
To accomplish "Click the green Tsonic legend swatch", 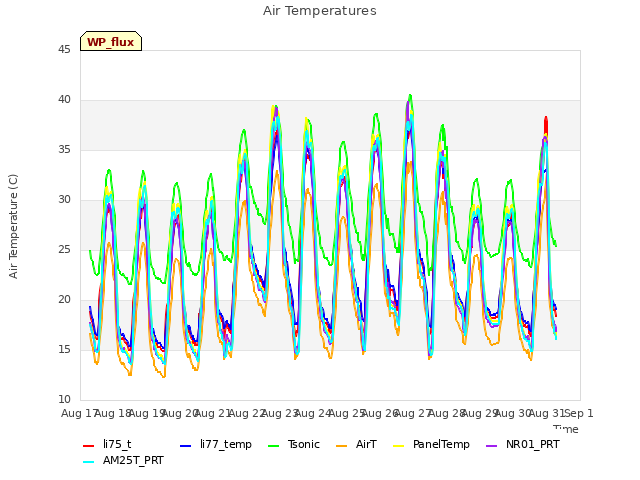I will (273, 446).
